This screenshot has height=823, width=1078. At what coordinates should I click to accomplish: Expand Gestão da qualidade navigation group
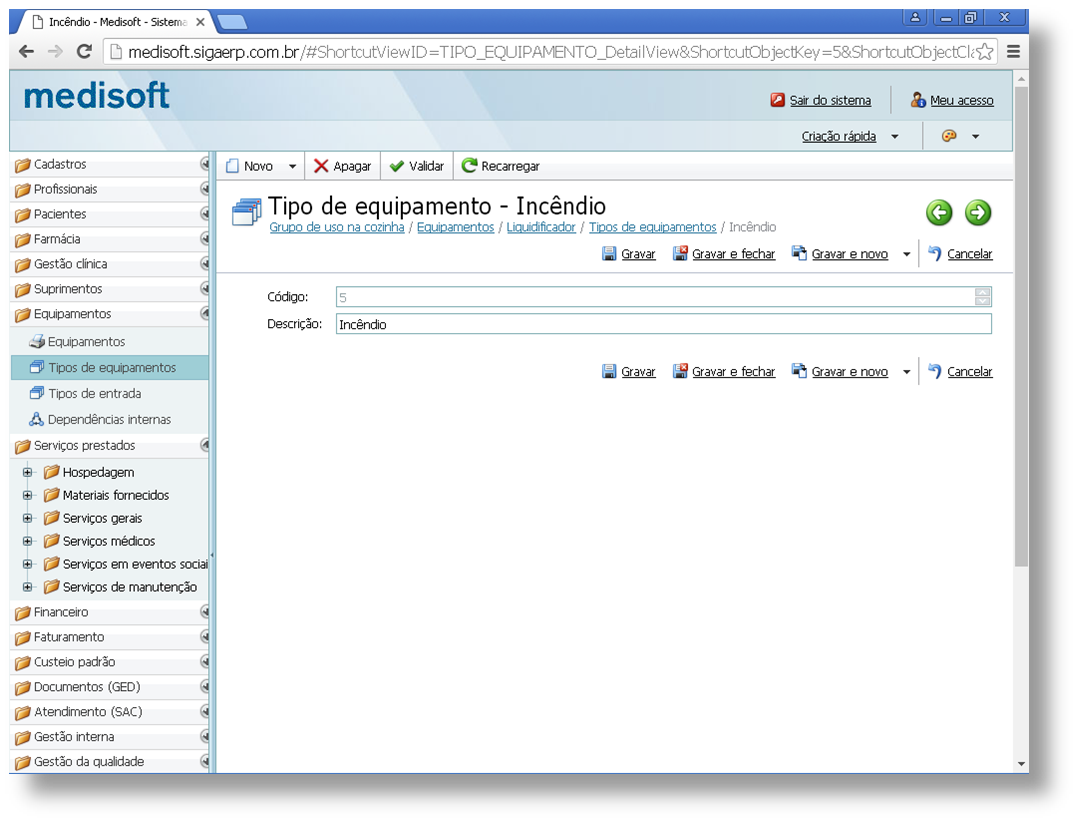coord(110,762)
